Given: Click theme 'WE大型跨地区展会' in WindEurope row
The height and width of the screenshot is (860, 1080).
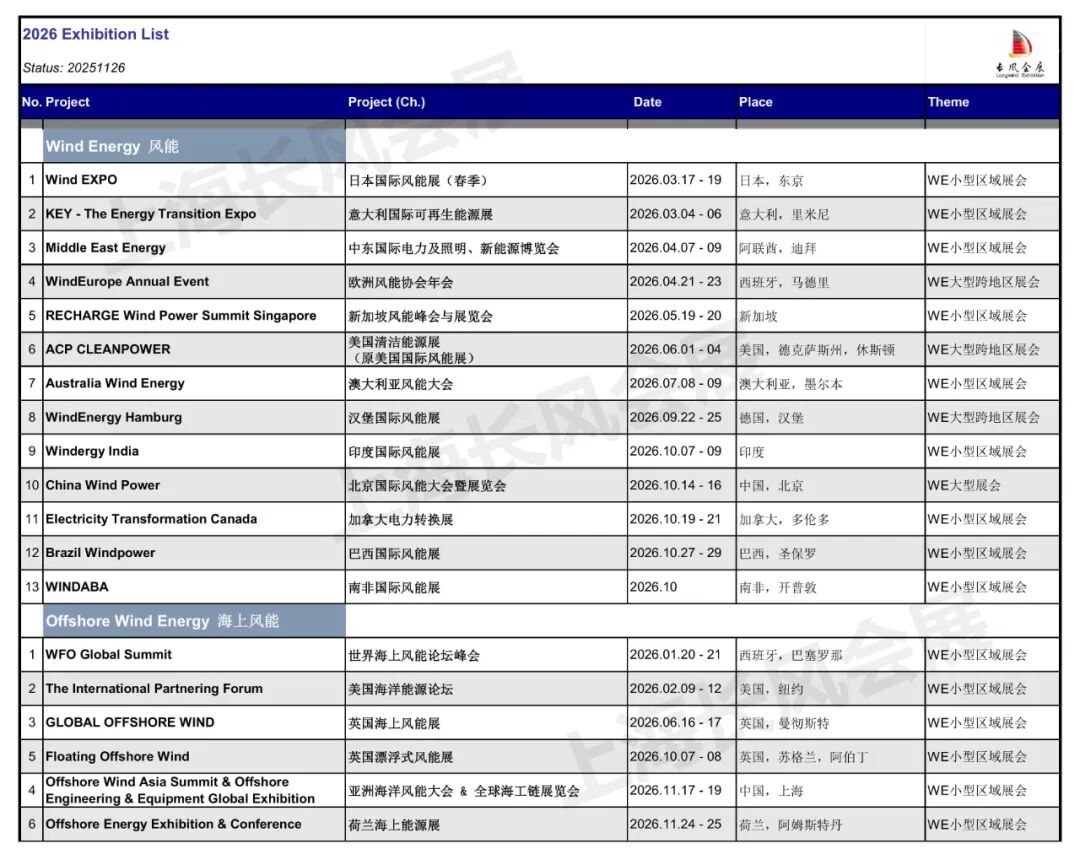Looking at the screenshot, I should 984,282.
